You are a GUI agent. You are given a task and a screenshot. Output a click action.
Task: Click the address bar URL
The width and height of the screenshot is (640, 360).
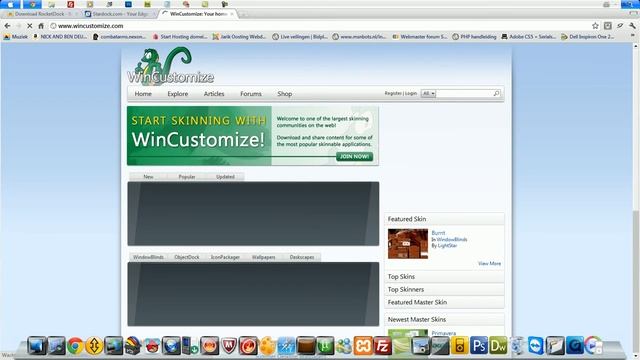point(90,26)
